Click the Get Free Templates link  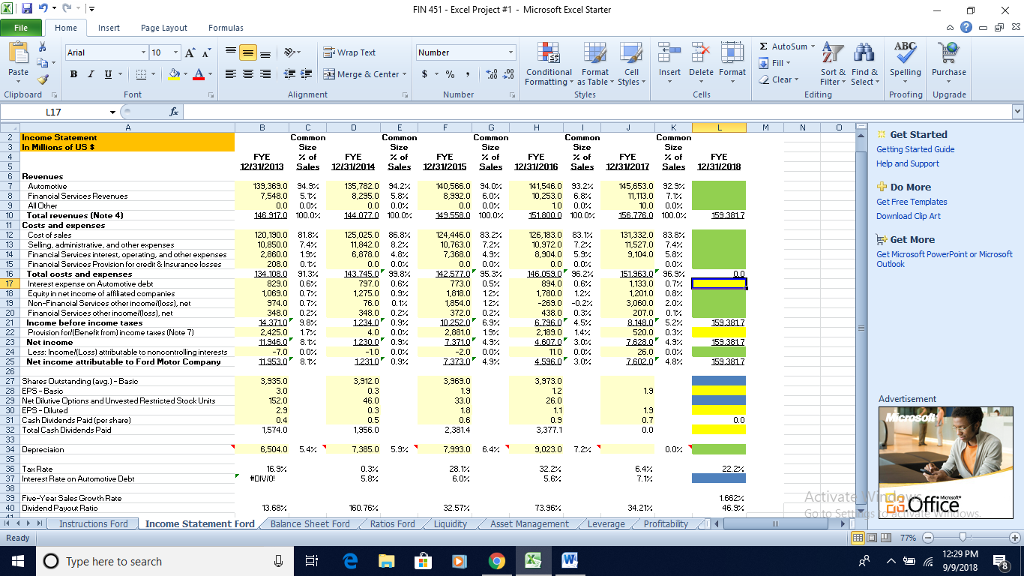tap(914, 202)
